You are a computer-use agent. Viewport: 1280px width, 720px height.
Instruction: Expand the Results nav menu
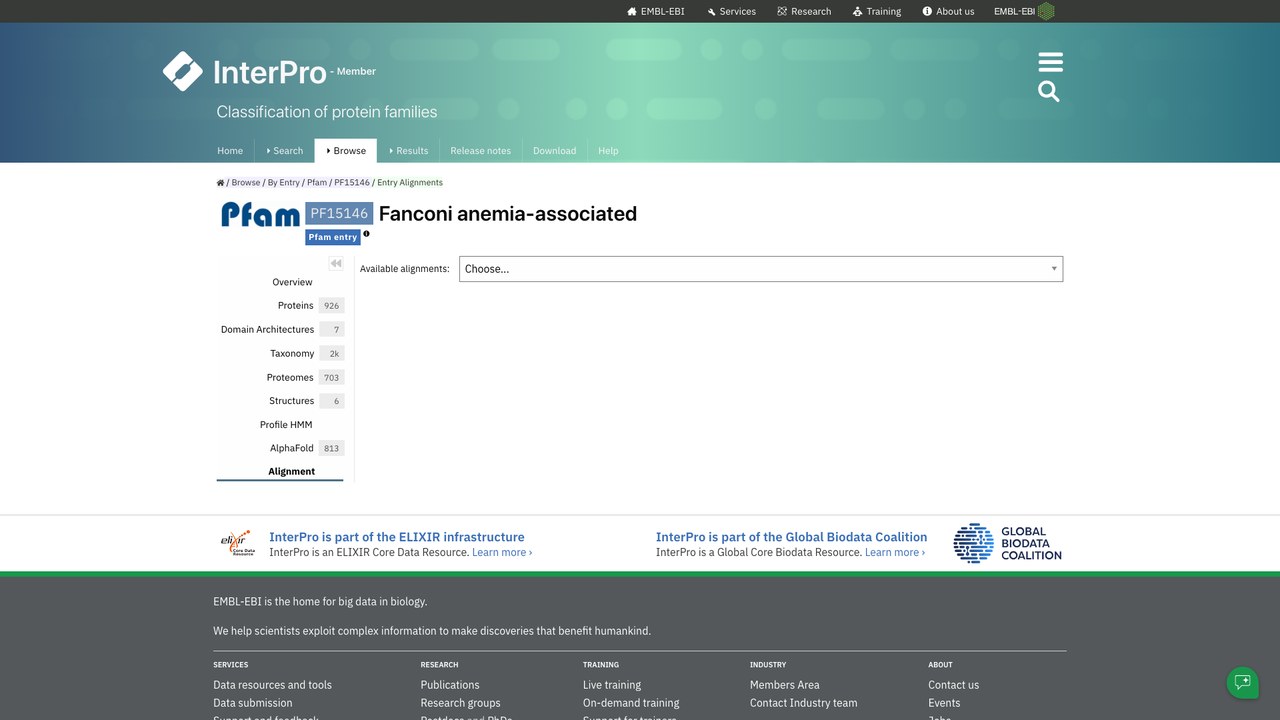(x=409, y=151)
